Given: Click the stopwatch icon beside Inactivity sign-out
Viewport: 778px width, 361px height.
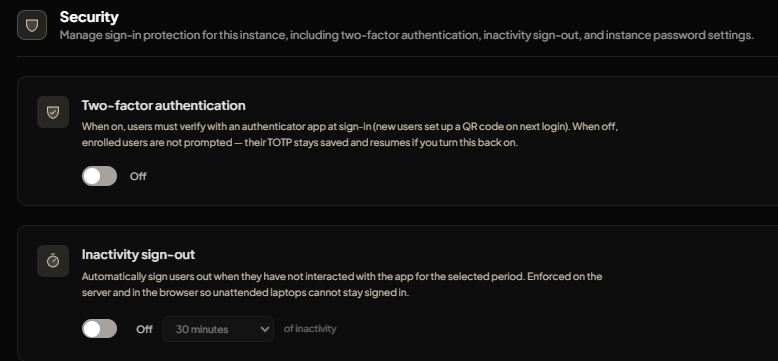Looking at the screenshot, I should 53,261.
